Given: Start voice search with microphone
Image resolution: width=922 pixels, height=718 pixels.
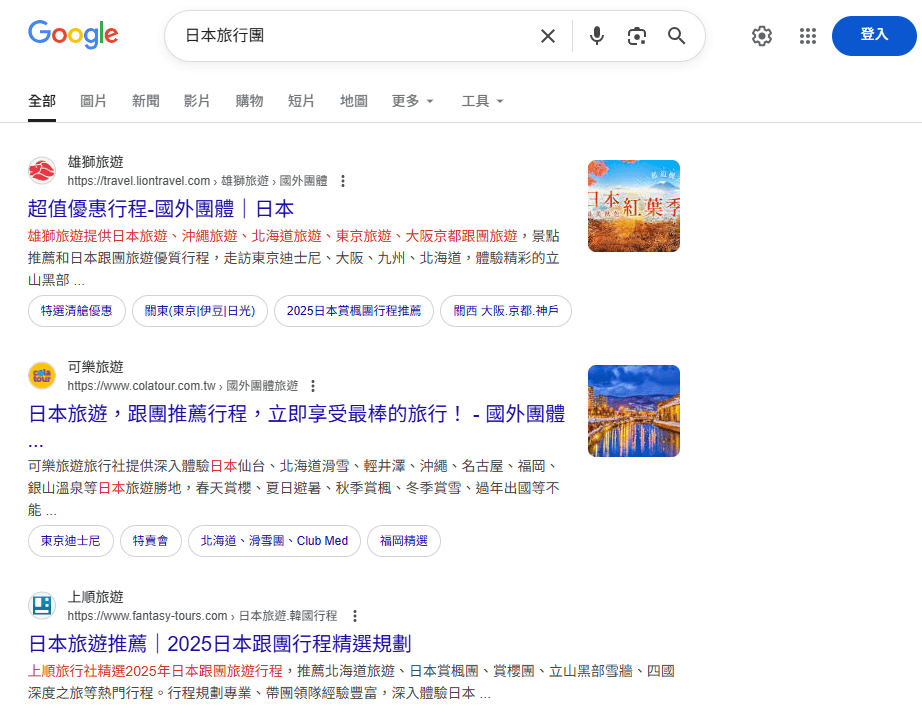Looking at the screenshot, I should [597, 36].
